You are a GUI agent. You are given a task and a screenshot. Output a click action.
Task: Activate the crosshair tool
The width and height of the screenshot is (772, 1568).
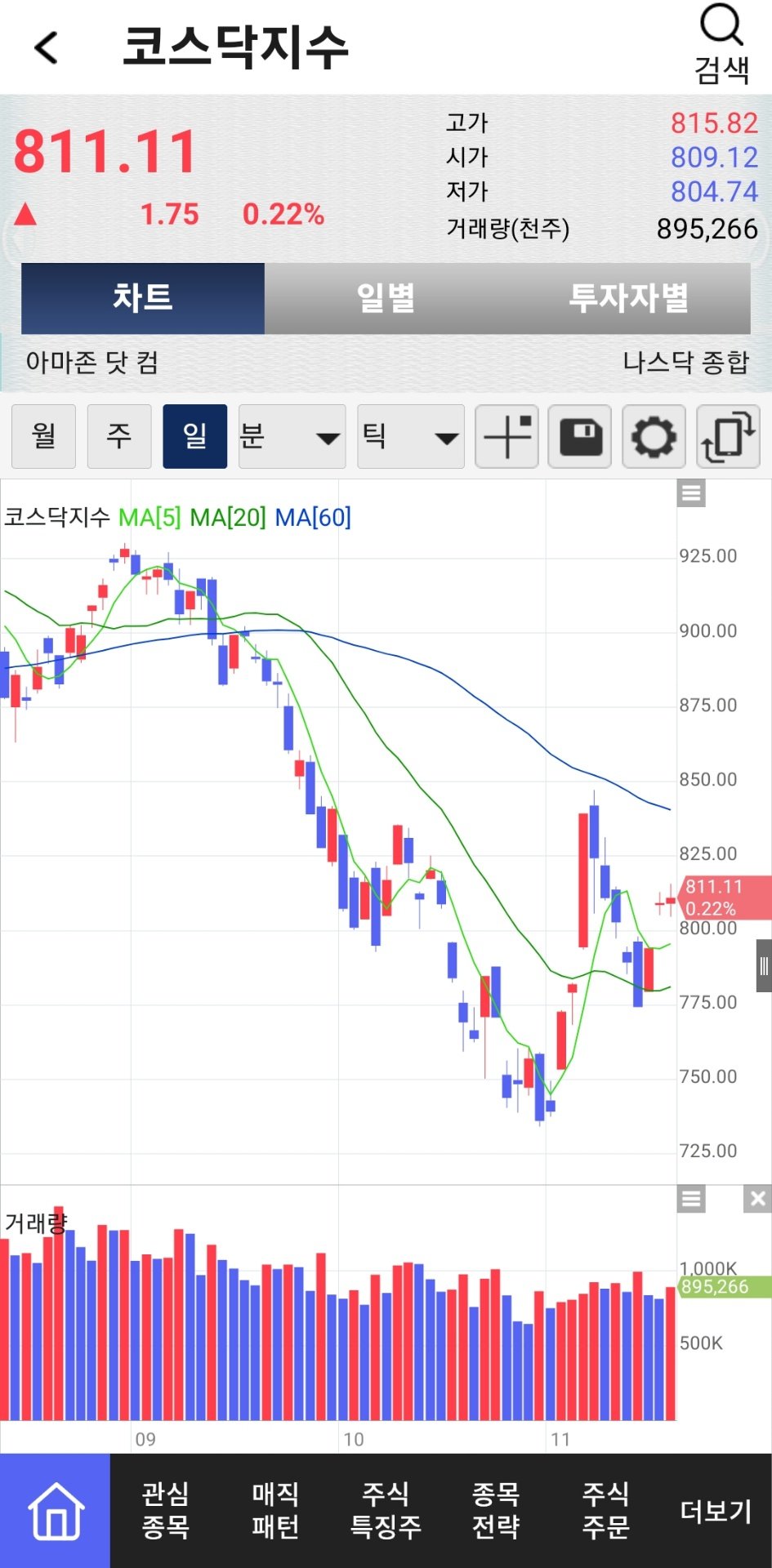pyautogui.click(x=506, y=436)
